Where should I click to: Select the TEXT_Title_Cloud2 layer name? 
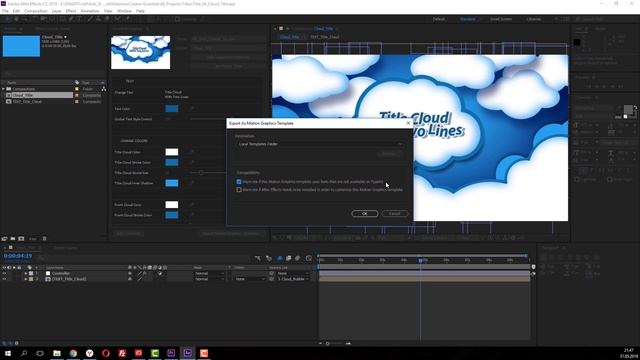[x=69, y=279]
